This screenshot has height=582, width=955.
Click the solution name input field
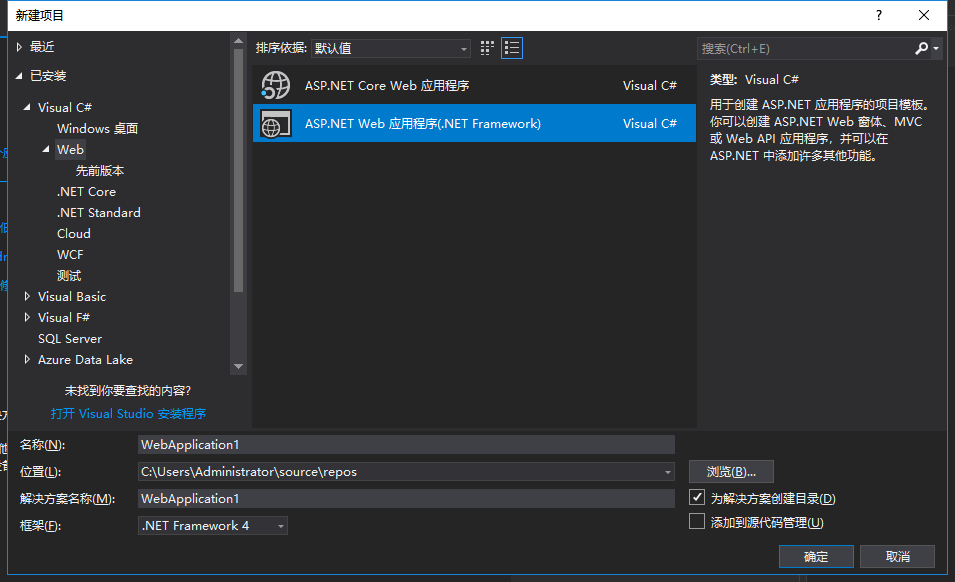pyautogui.click(x=406, y=499)
